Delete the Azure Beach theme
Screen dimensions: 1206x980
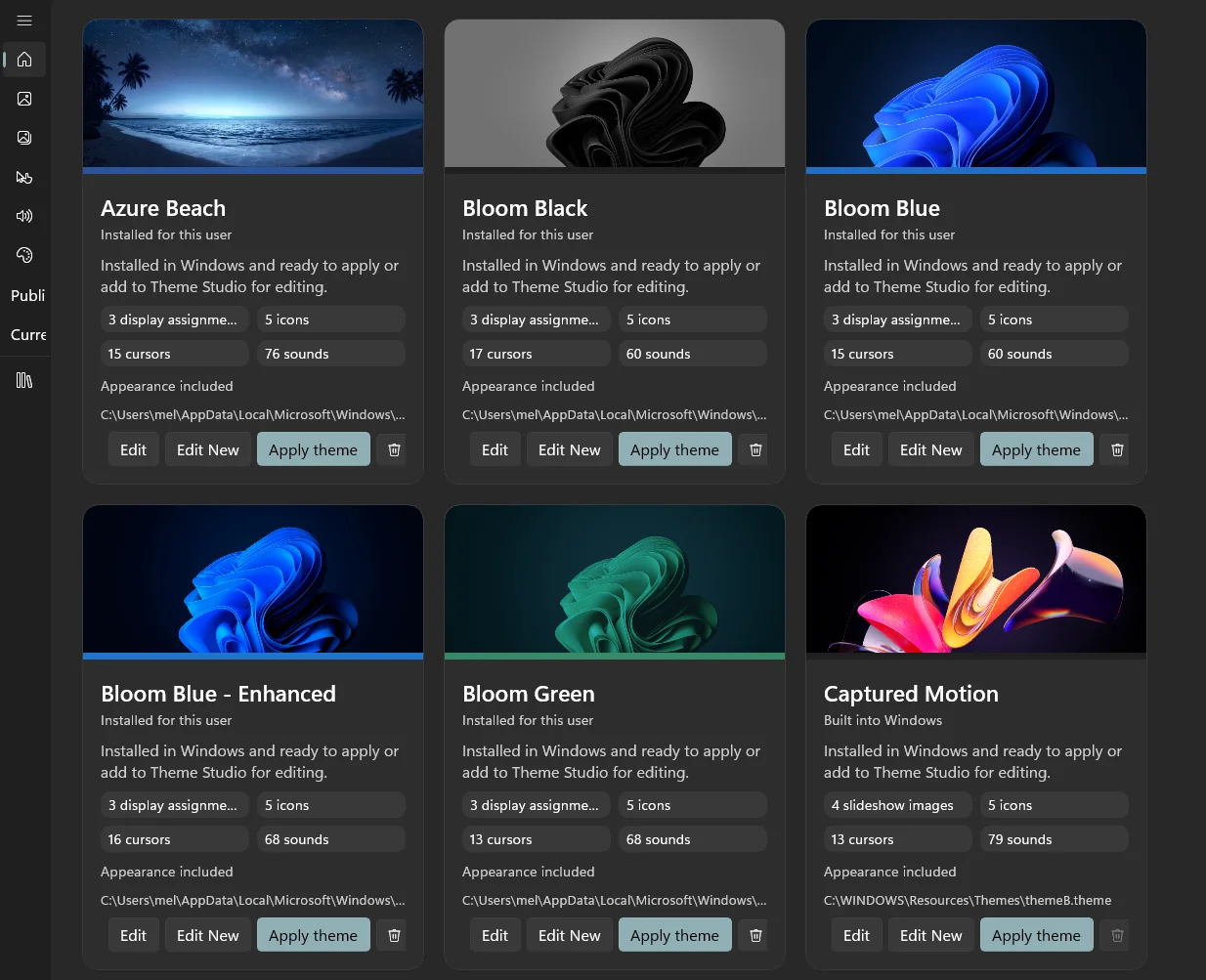pyautogui.click(x=394, y=449)
